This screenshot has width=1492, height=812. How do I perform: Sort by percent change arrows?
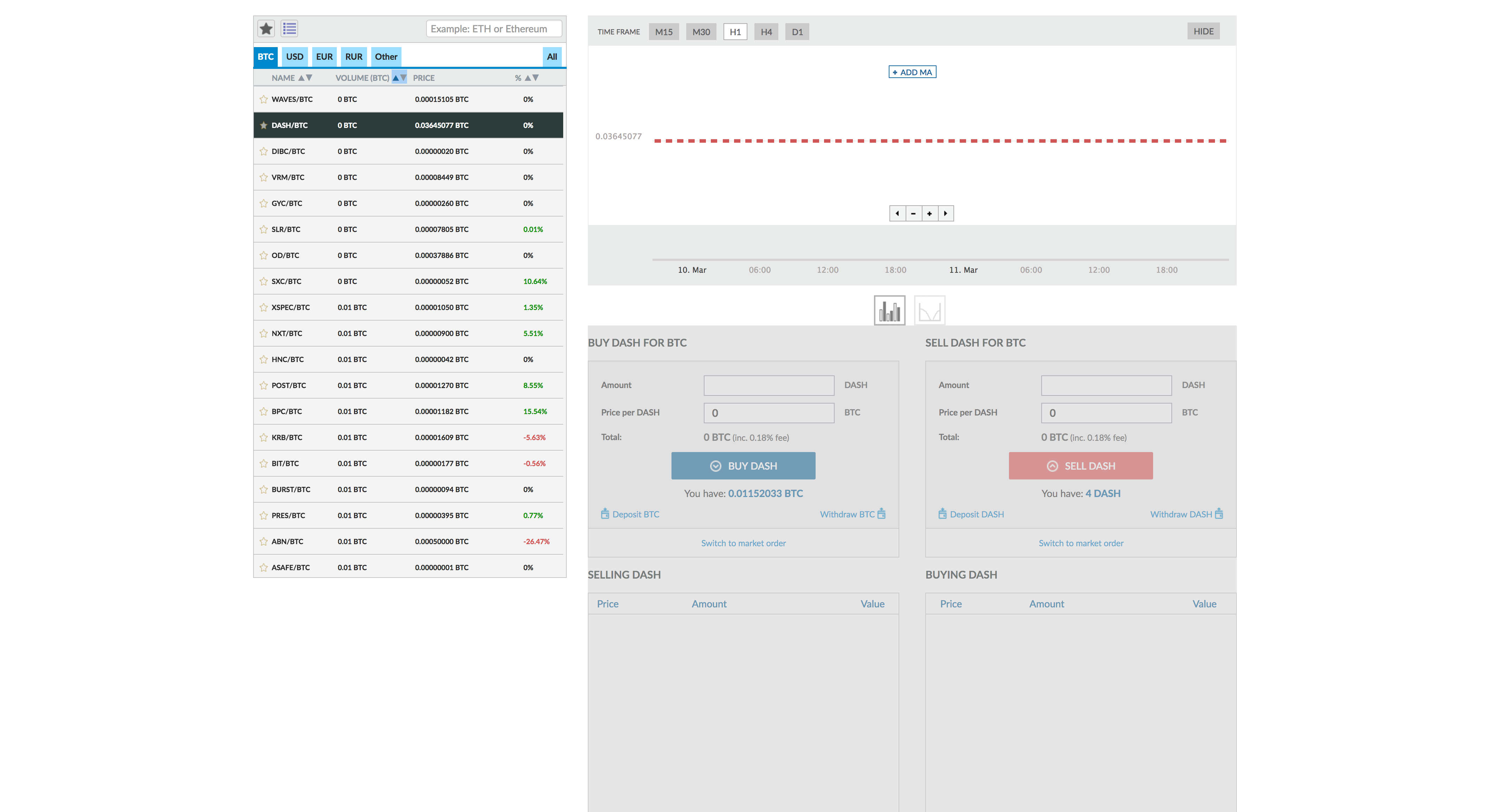[x=532, y=78]
